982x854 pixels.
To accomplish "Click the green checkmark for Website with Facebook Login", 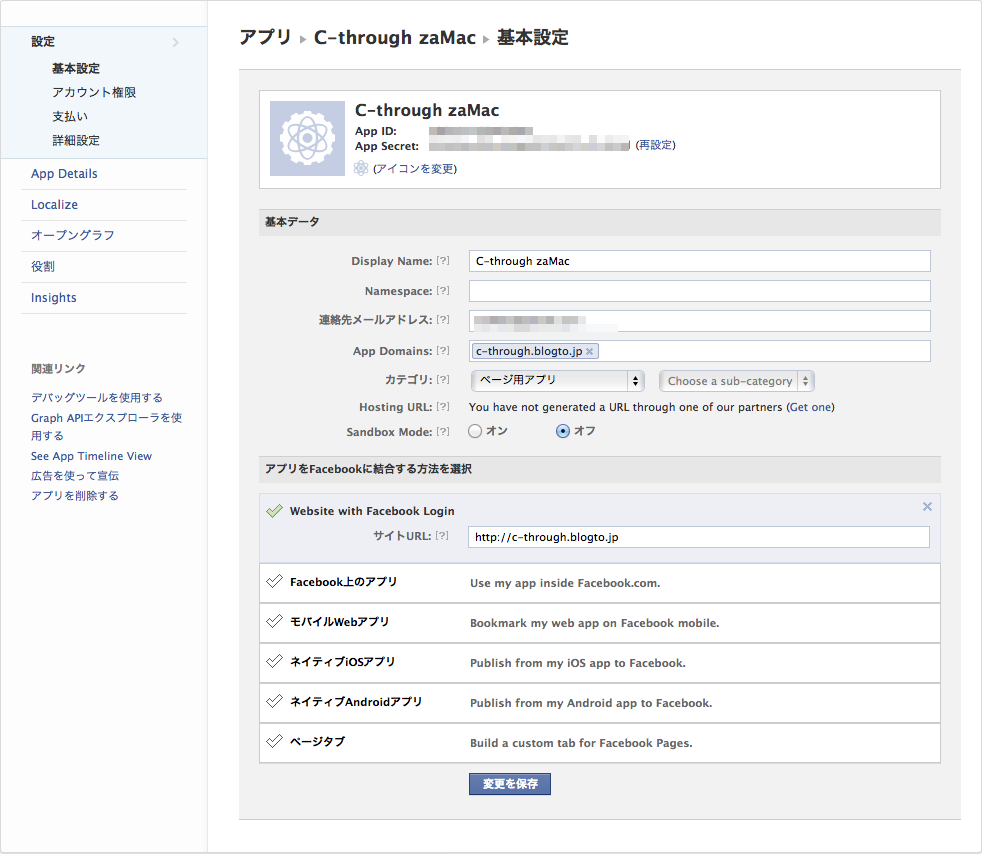I will (x=274, y=511).
